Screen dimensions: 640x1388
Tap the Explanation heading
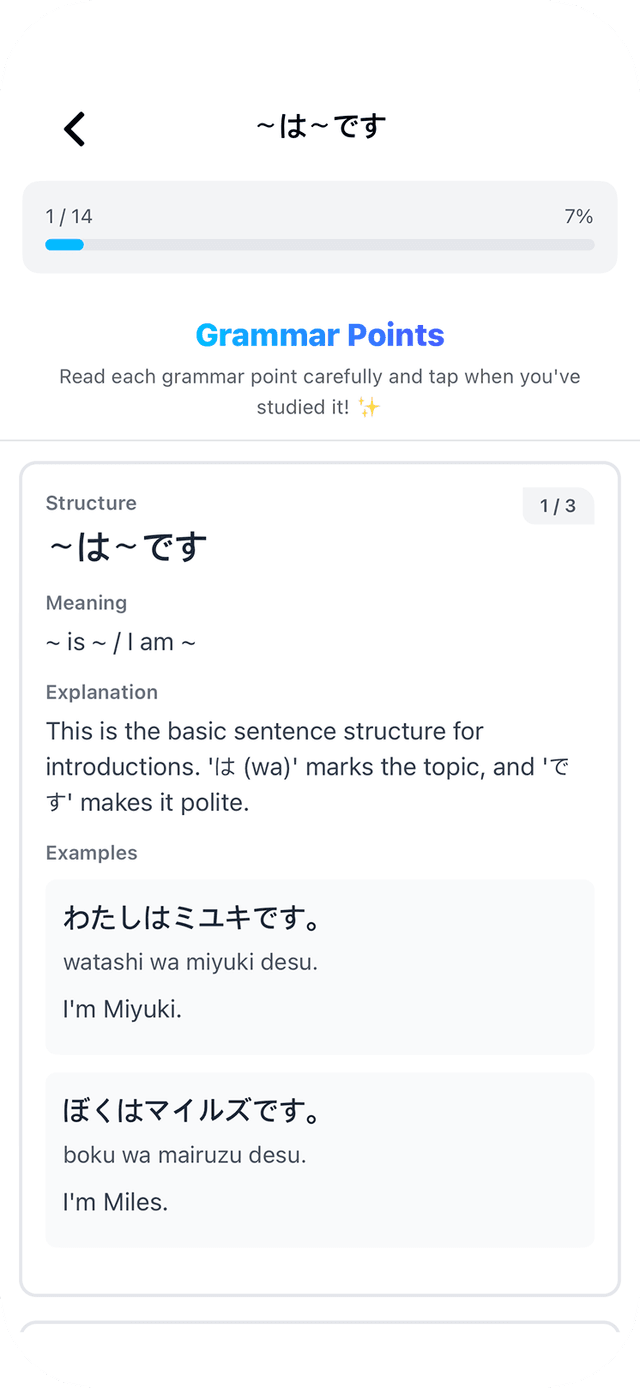coord(101,692)
